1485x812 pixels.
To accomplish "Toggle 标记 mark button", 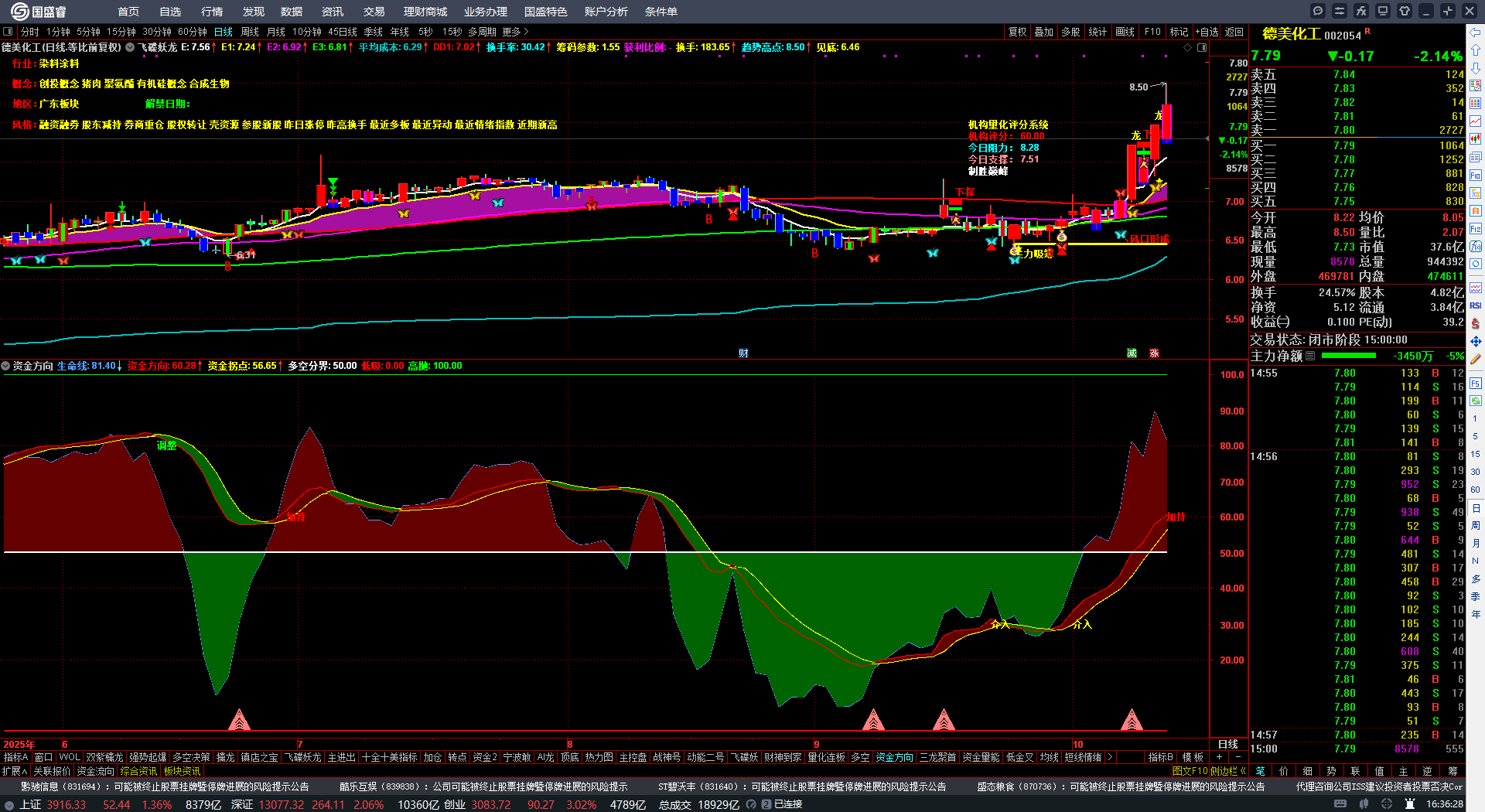I will (x=1179, y=32).
